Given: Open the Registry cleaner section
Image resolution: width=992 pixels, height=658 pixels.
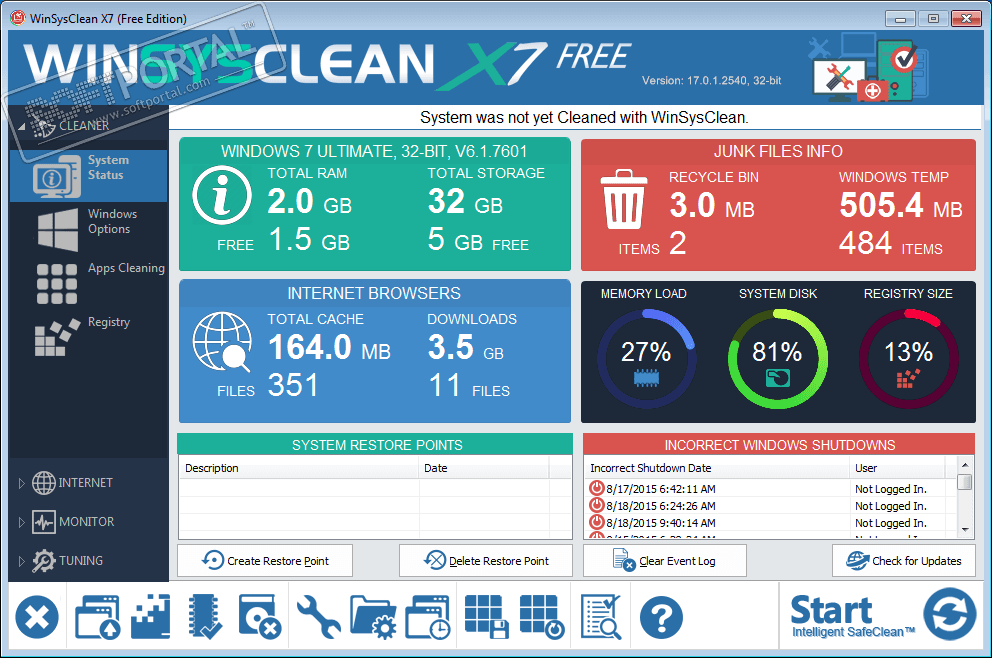Looking at the screenshot, I should pyautogui.click(x=89, y=337).
